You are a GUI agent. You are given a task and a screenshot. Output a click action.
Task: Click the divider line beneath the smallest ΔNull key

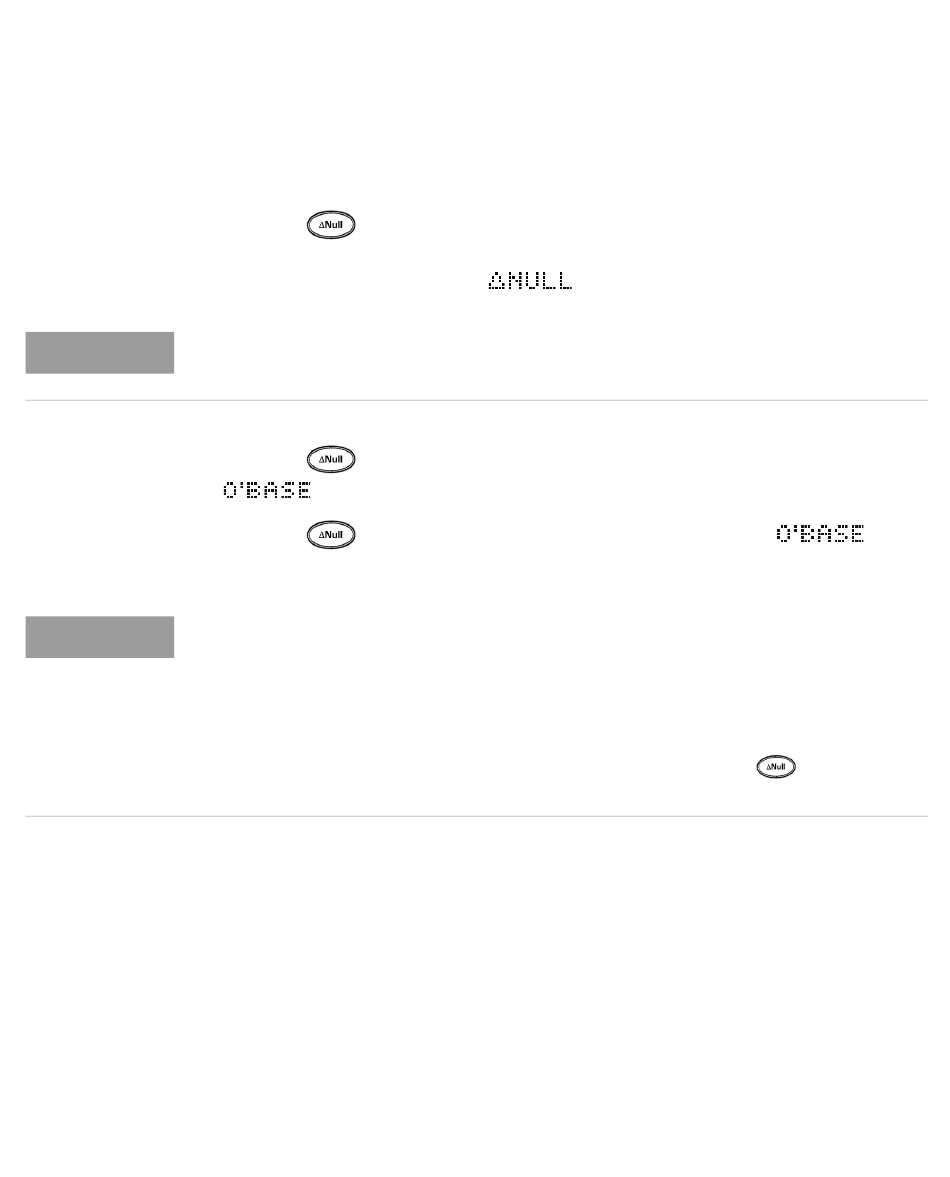(x=477, y=817)
